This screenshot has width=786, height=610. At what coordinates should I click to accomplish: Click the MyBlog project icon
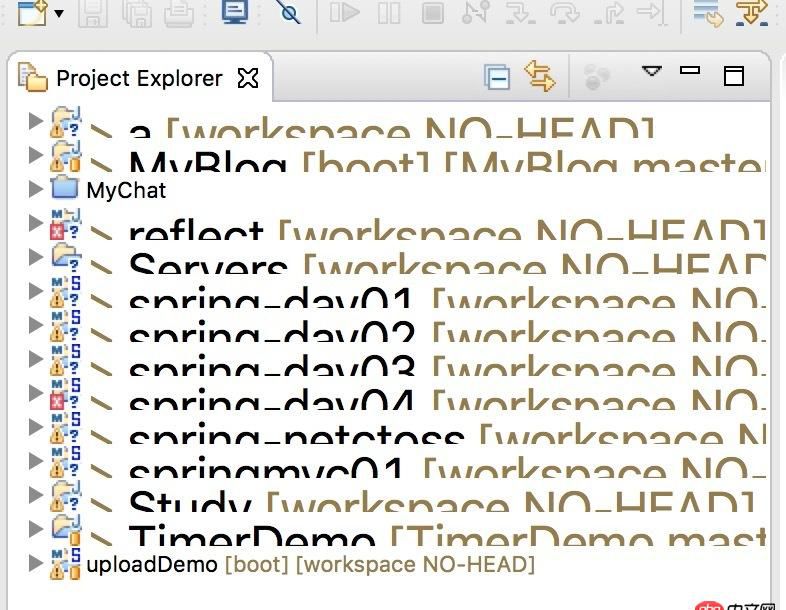coord(65,155)
